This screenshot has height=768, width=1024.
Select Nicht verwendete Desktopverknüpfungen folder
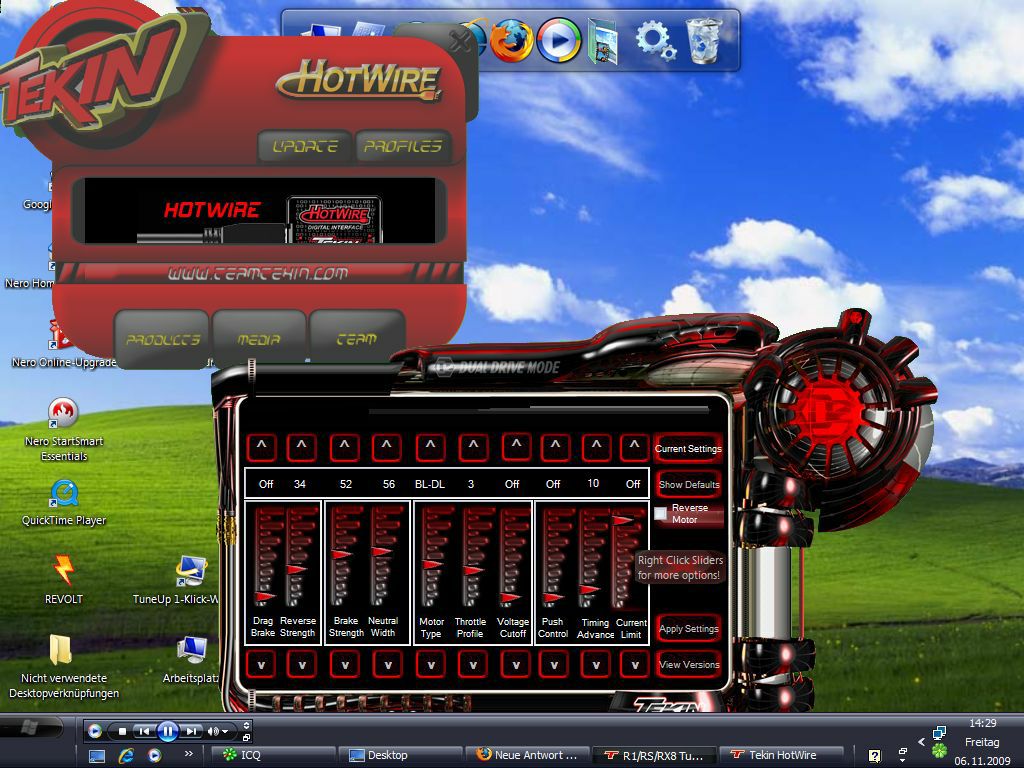click(63, 666)
